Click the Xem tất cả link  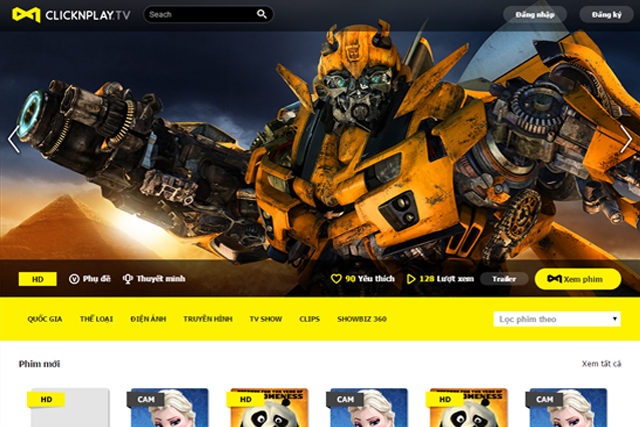[601, 364]
